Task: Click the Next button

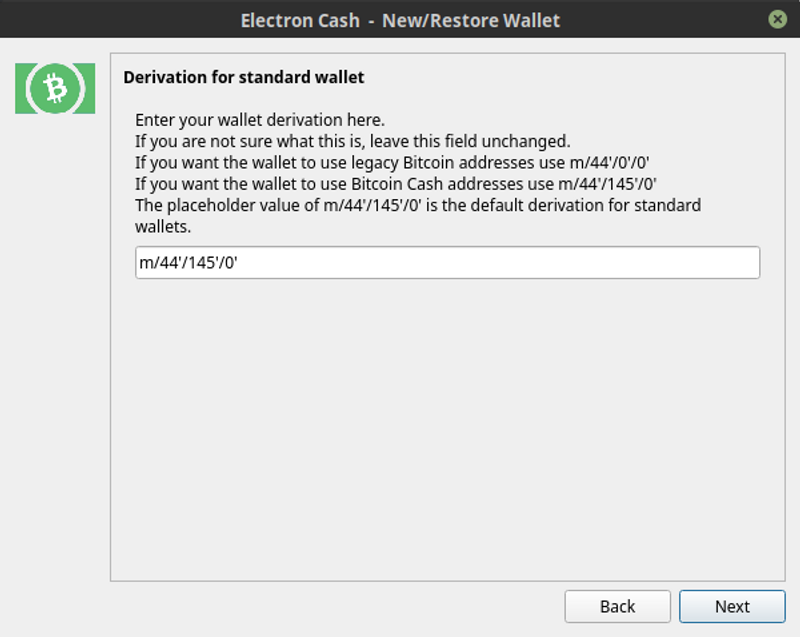Action: [x=732, y=606]
